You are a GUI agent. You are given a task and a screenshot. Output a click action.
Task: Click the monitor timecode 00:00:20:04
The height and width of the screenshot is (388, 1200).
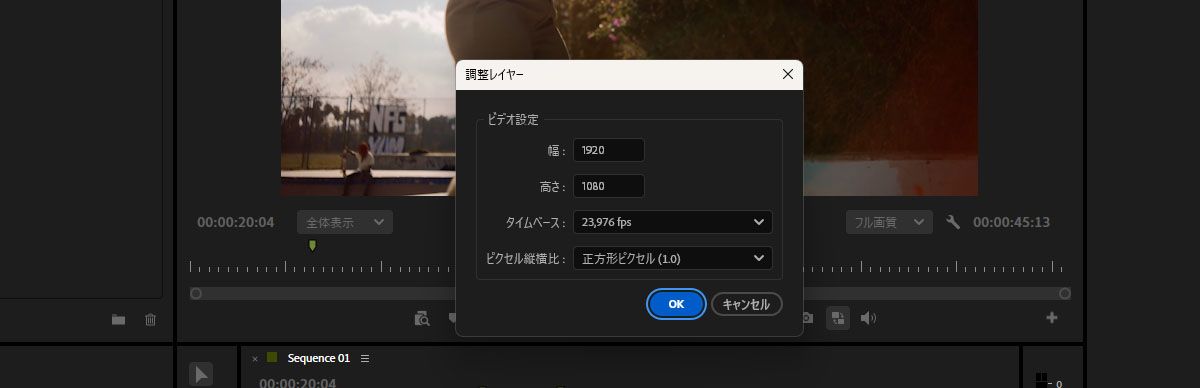(235, 222)
